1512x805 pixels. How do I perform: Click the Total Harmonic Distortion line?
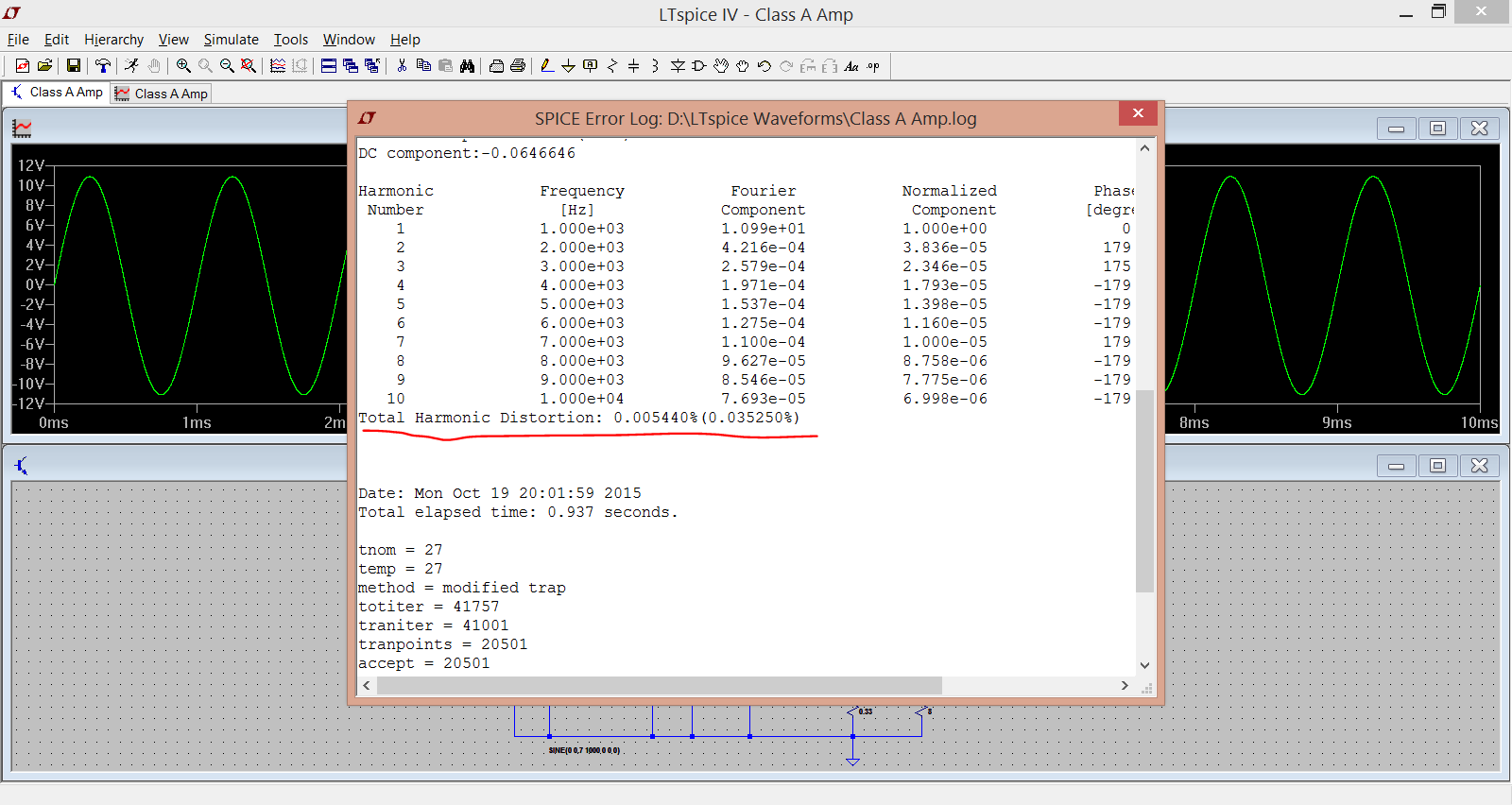[578, 418]
